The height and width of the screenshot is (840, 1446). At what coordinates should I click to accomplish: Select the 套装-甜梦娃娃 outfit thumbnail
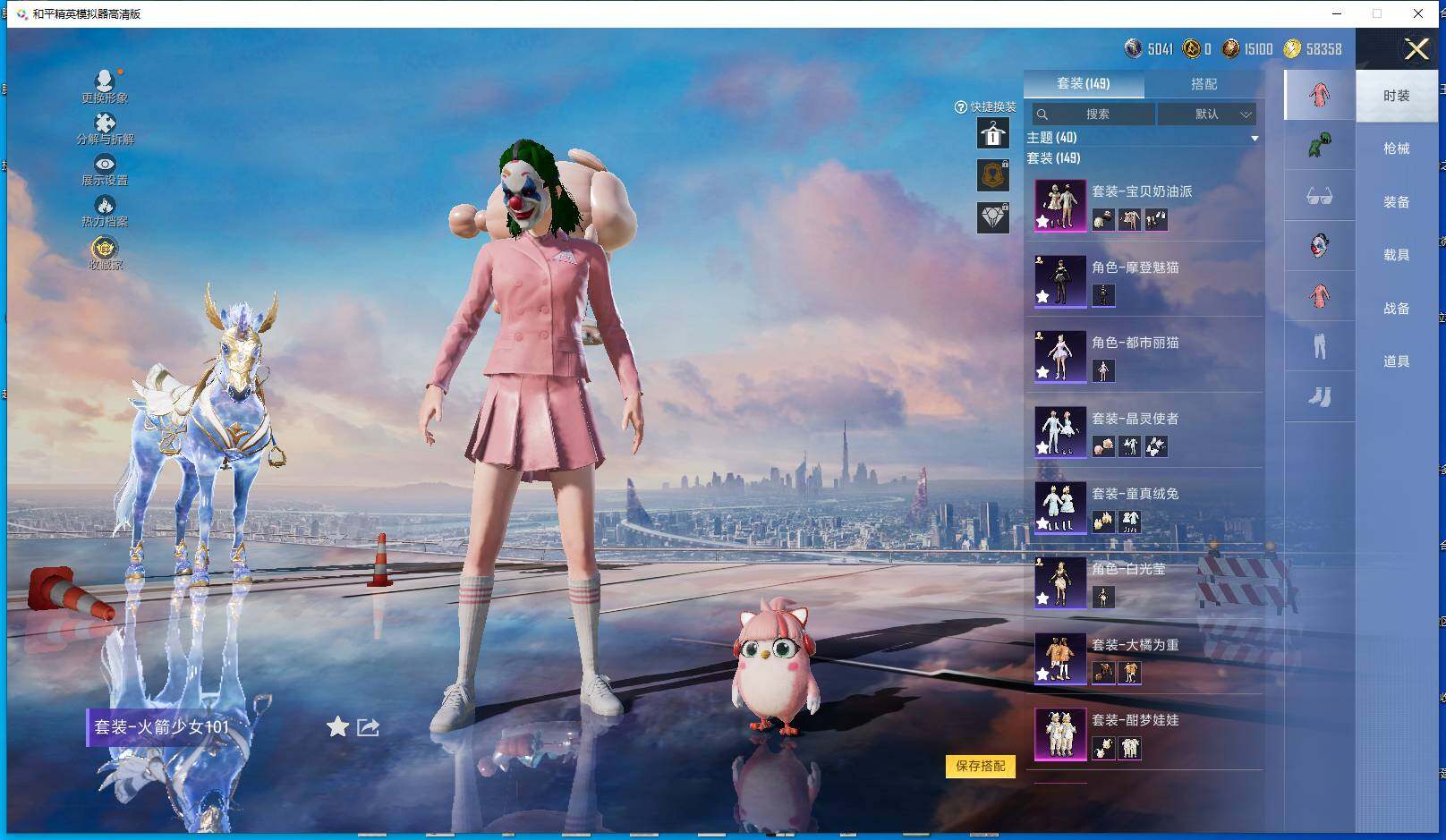click(x=1060, y=734)
